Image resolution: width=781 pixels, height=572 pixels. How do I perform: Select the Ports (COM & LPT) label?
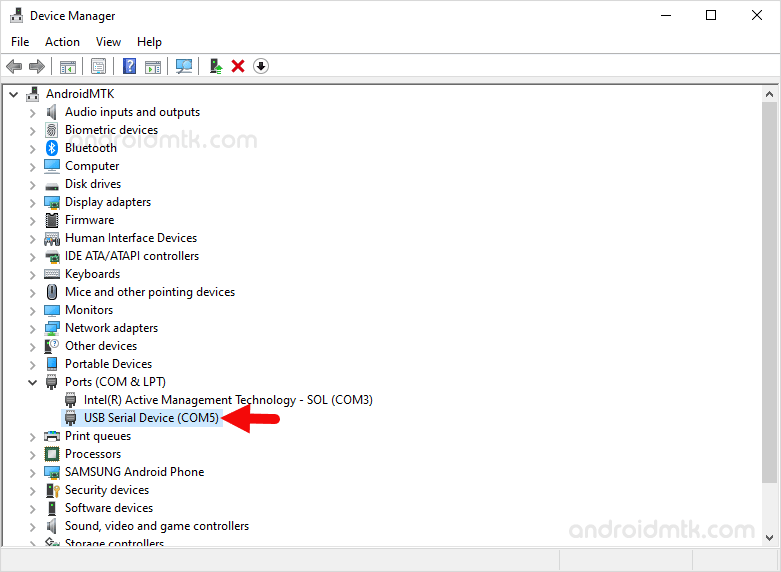tap(115, 382)
